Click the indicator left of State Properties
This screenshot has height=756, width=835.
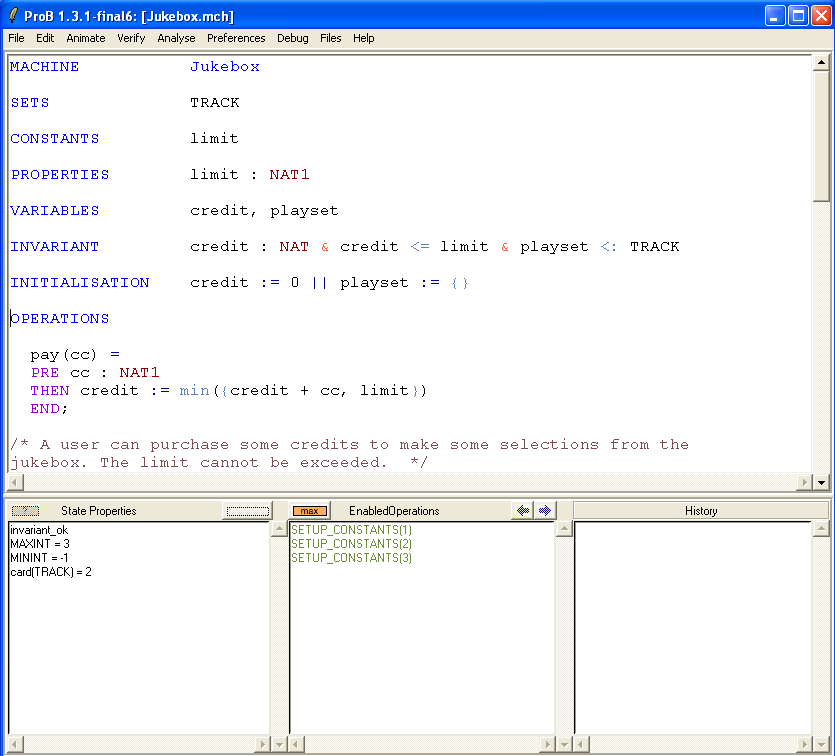pyautogui.click(x=25, y=511)
